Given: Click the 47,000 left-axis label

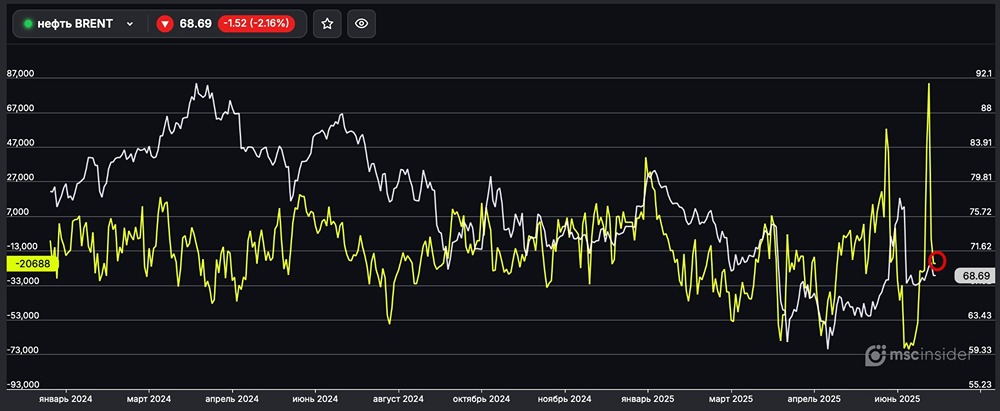Looking at the screenshot, I should click(x=20, y=144).
